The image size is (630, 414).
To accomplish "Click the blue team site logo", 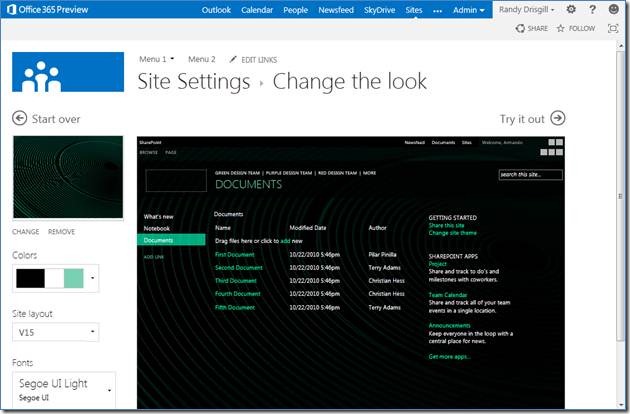I will 68,72.
